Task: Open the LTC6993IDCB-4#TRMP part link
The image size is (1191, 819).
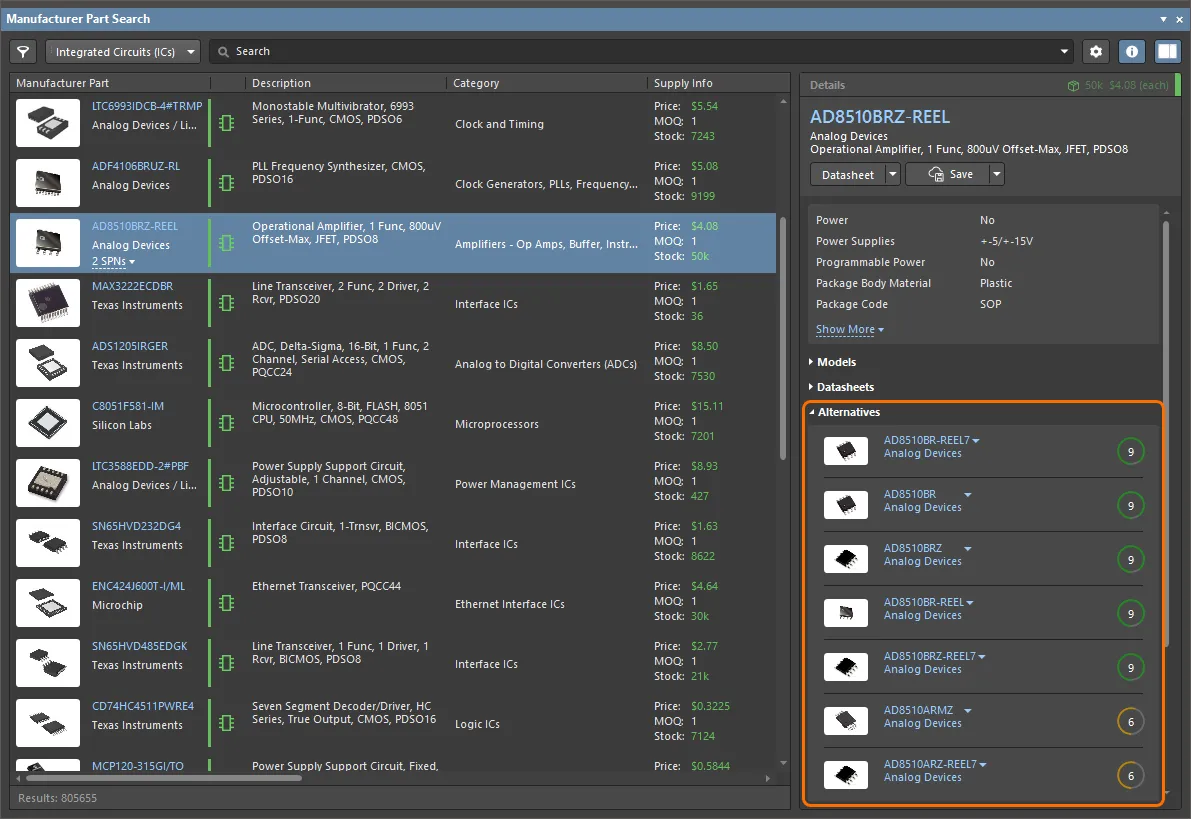Action: pos(147,106)
